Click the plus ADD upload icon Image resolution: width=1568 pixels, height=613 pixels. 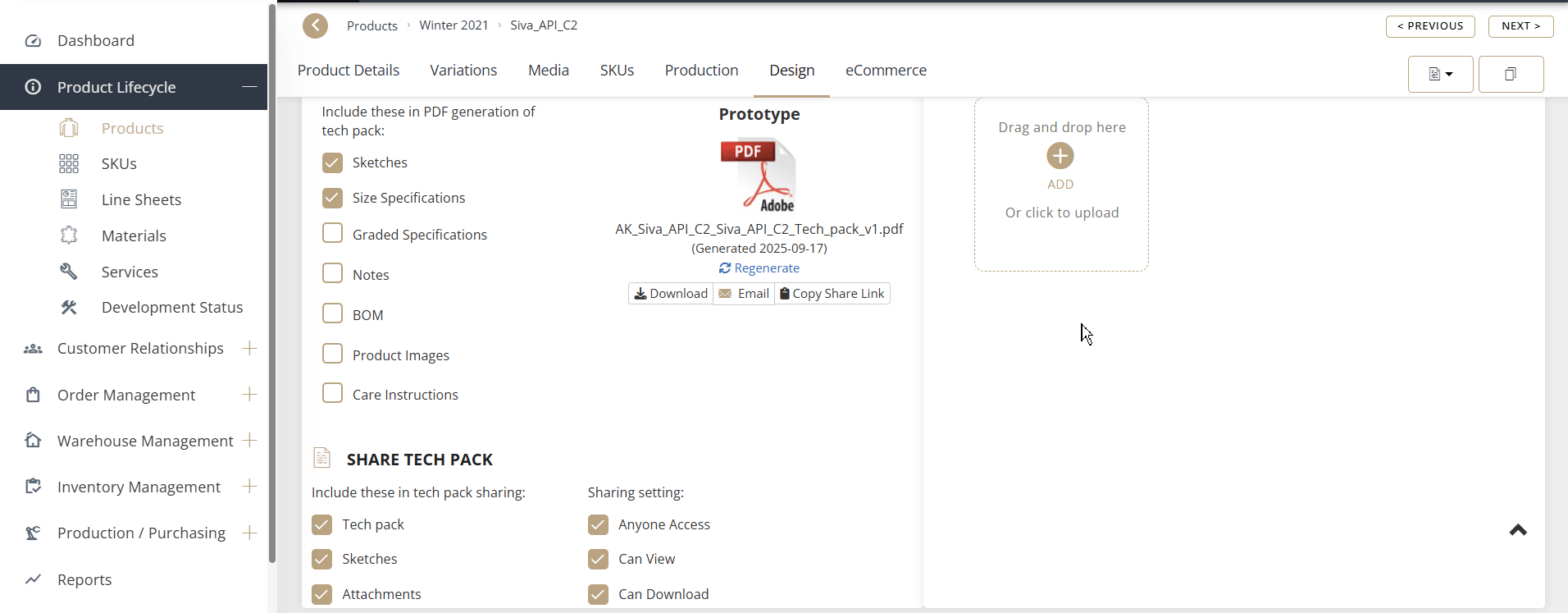click(1060, 156)
